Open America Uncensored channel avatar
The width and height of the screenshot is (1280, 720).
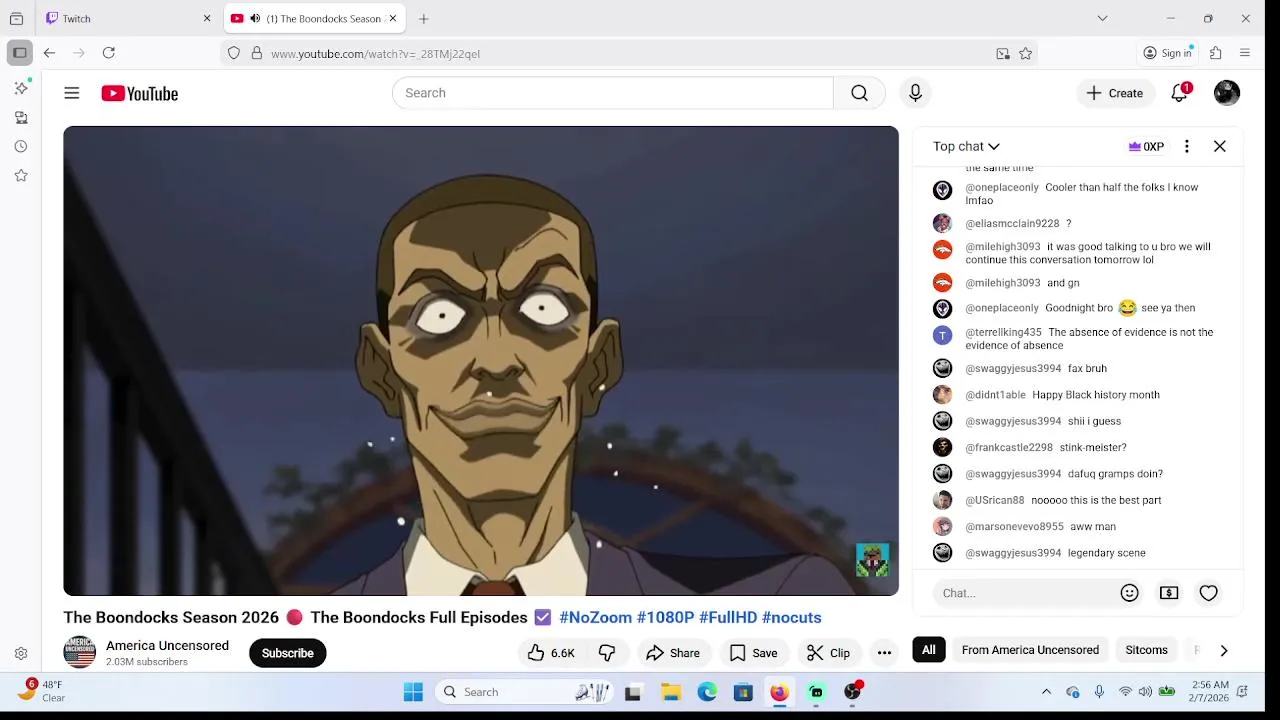[x=80, y=653]
